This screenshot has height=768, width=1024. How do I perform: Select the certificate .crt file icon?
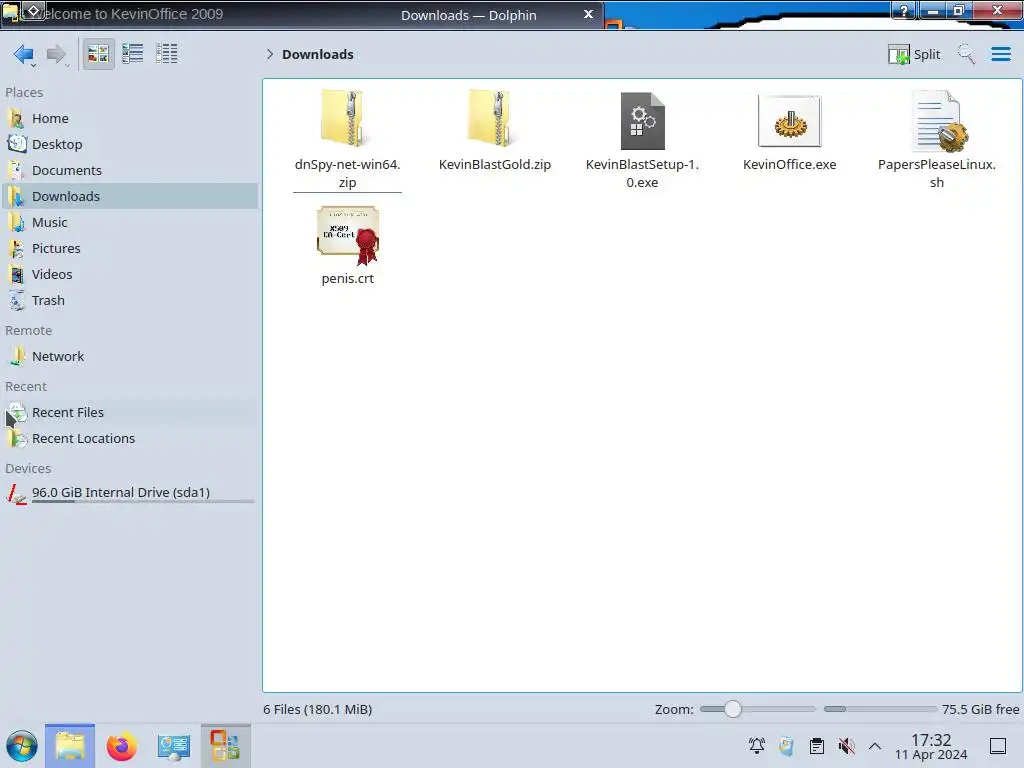pos(348,235)
